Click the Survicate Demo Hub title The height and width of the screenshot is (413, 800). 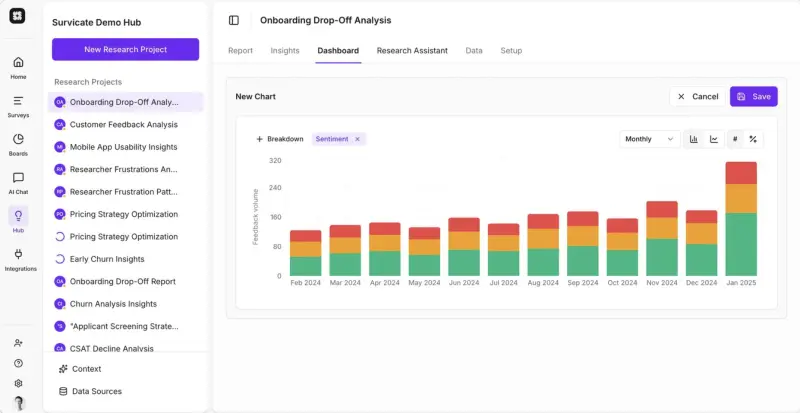click(x=96, y=22)
